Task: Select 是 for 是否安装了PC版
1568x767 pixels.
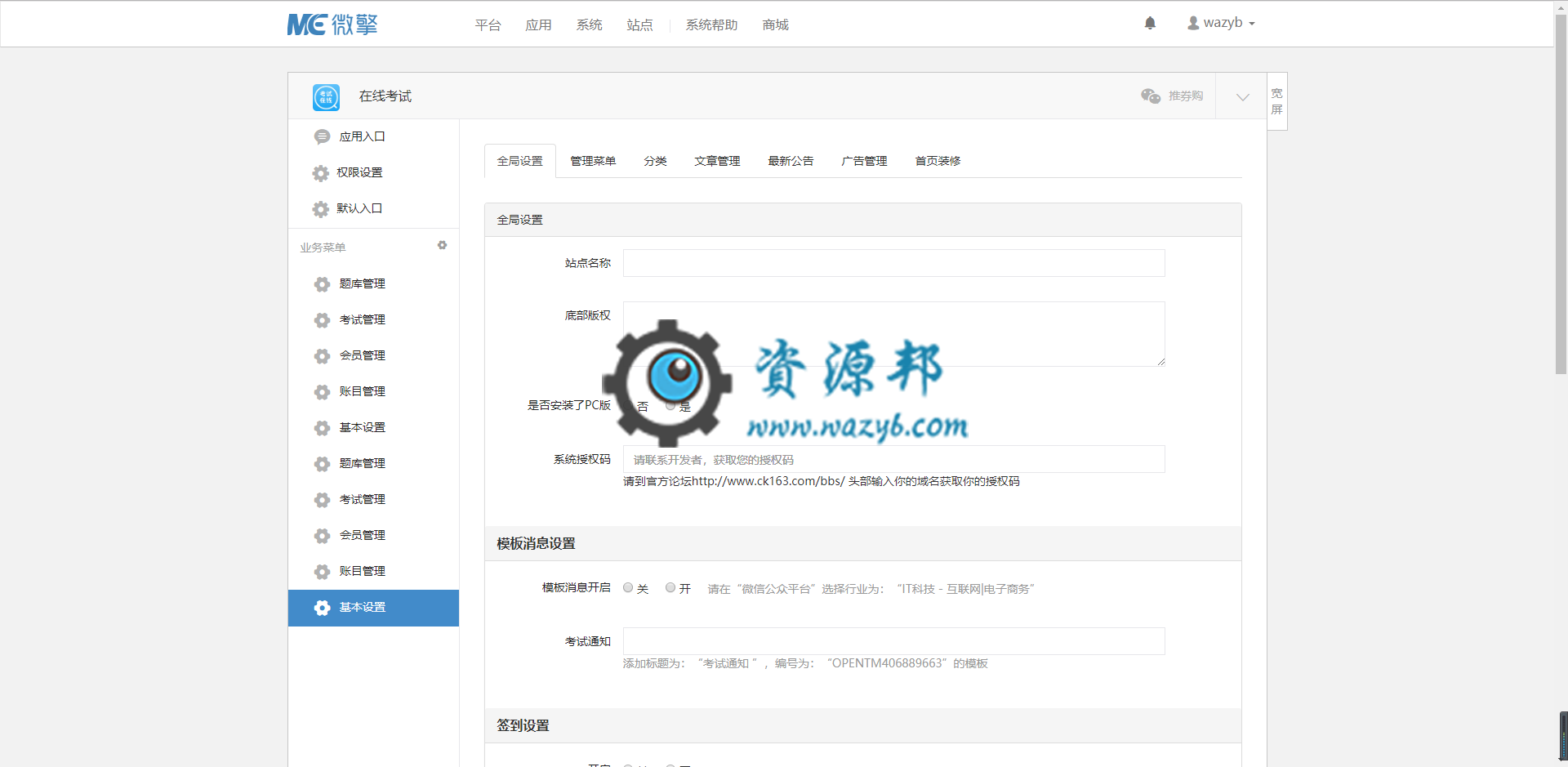Action: point(670,405)
